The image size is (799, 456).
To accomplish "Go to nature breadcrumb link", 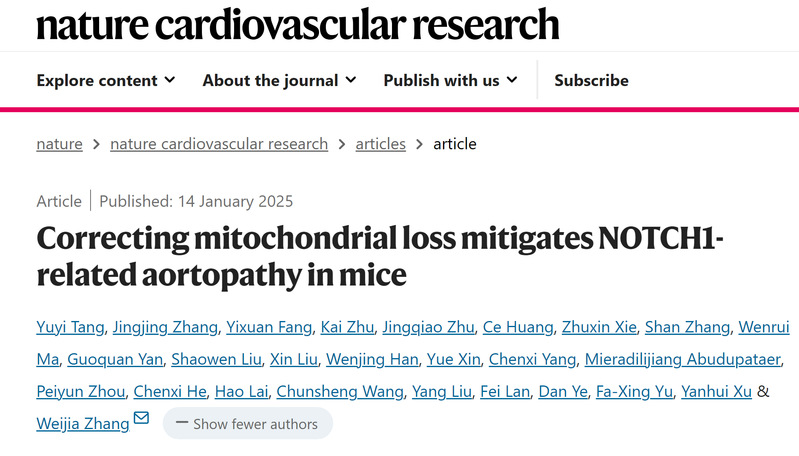I will tap(59, 143).
